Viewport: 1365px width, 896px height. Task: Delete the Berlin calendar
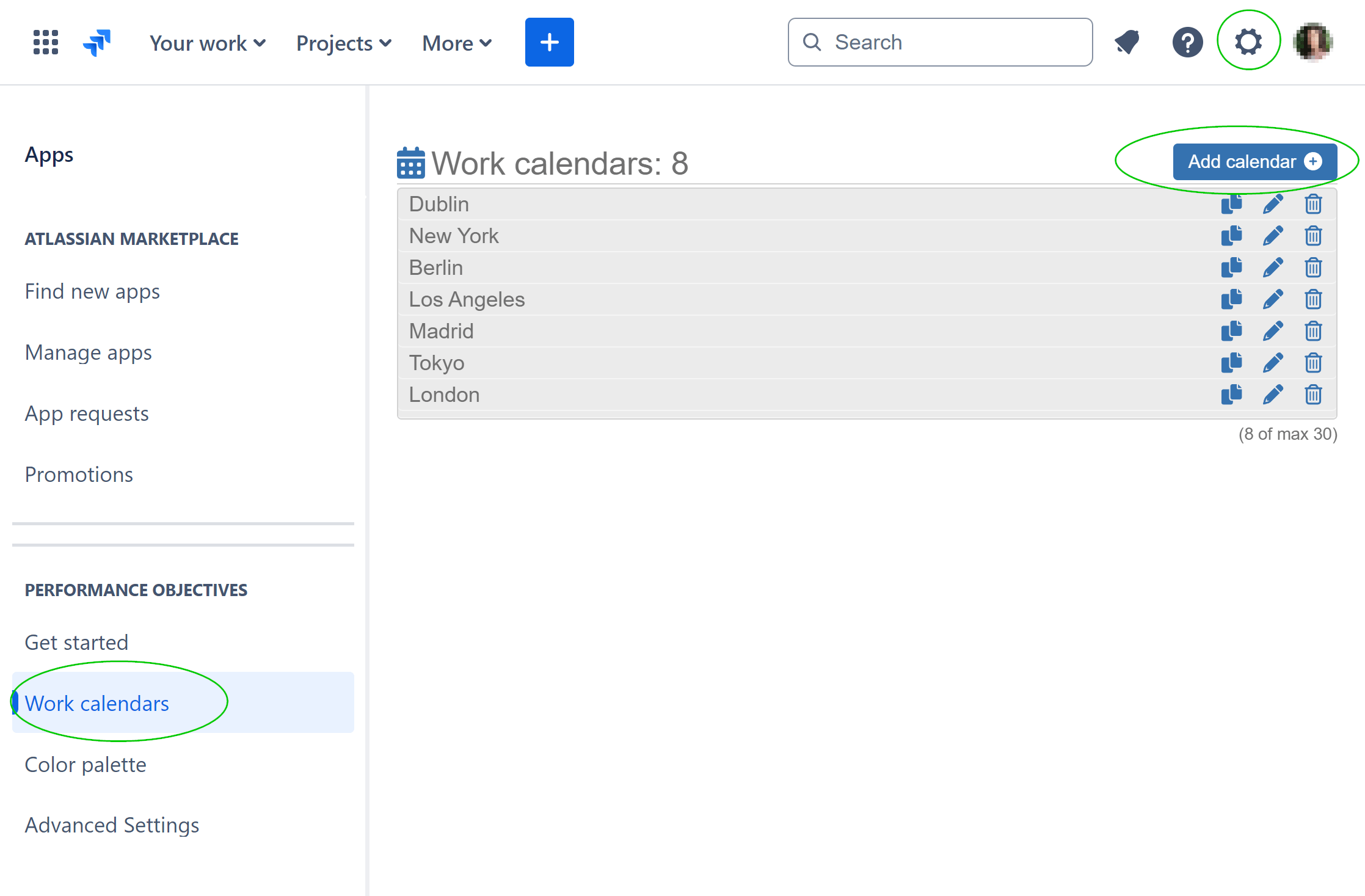[1313, 268]
